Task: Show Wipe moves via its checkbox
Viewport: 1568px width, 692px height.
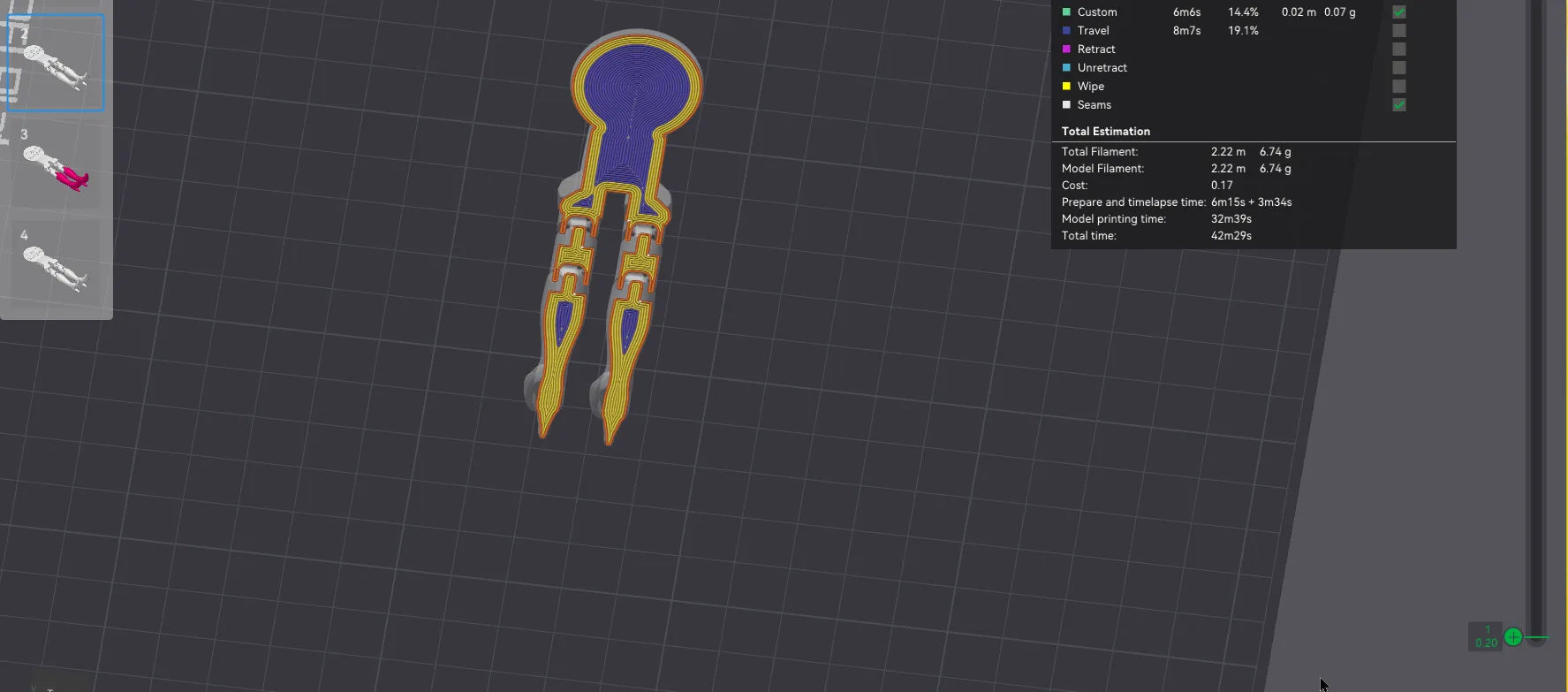Action: tap(1398, 87)
